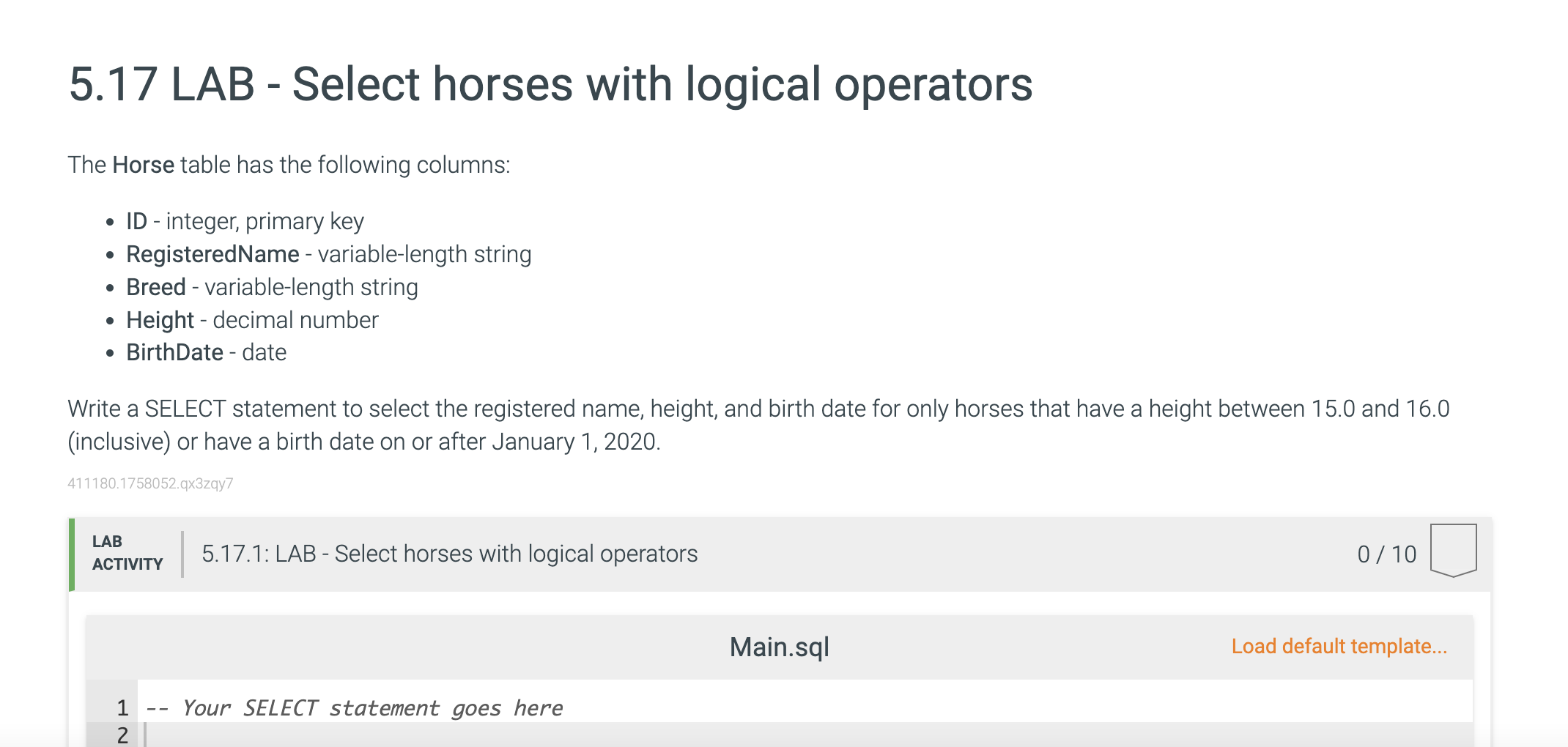1568x747 pixels.
Task: Click line number 1 in the editor gutter
Action: [122, 707]
